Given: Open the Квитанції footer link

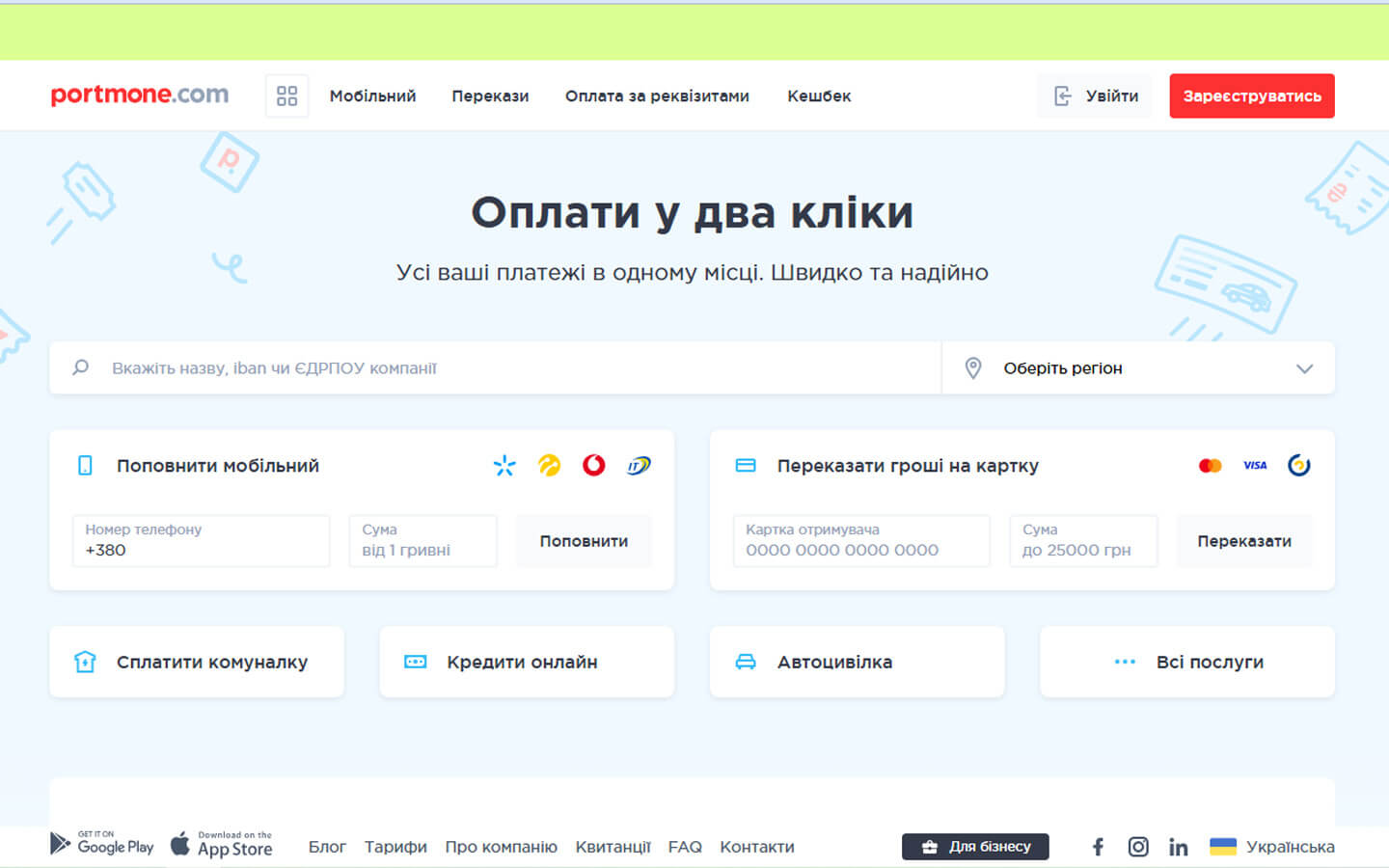Looking at the screenshot, I should [x=613, y=847].
